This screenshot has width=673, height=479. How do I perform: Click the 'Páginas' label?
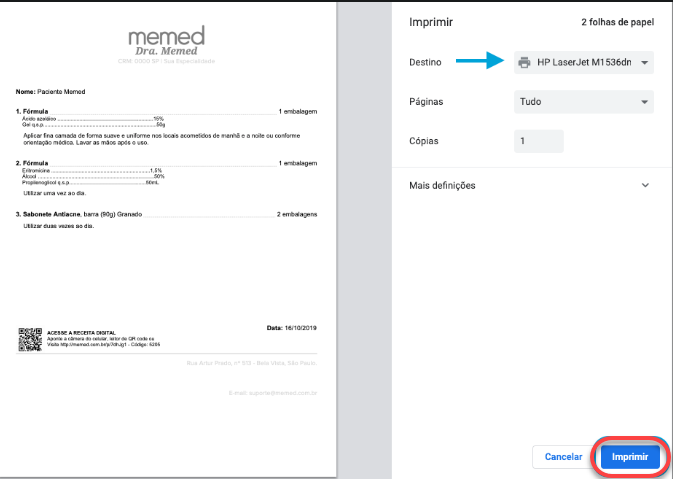click(426, 102)
